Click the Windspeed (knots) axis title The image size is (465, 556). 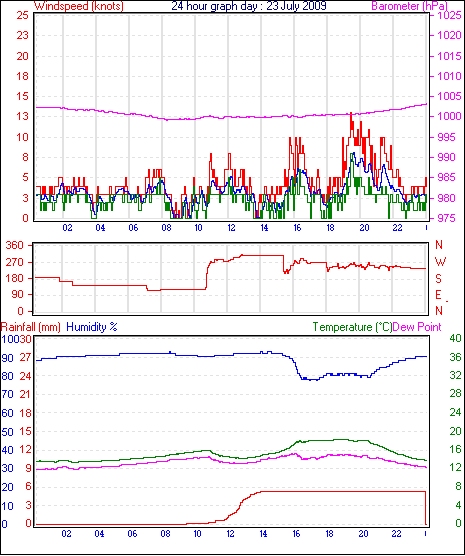[x=79, y=6]
